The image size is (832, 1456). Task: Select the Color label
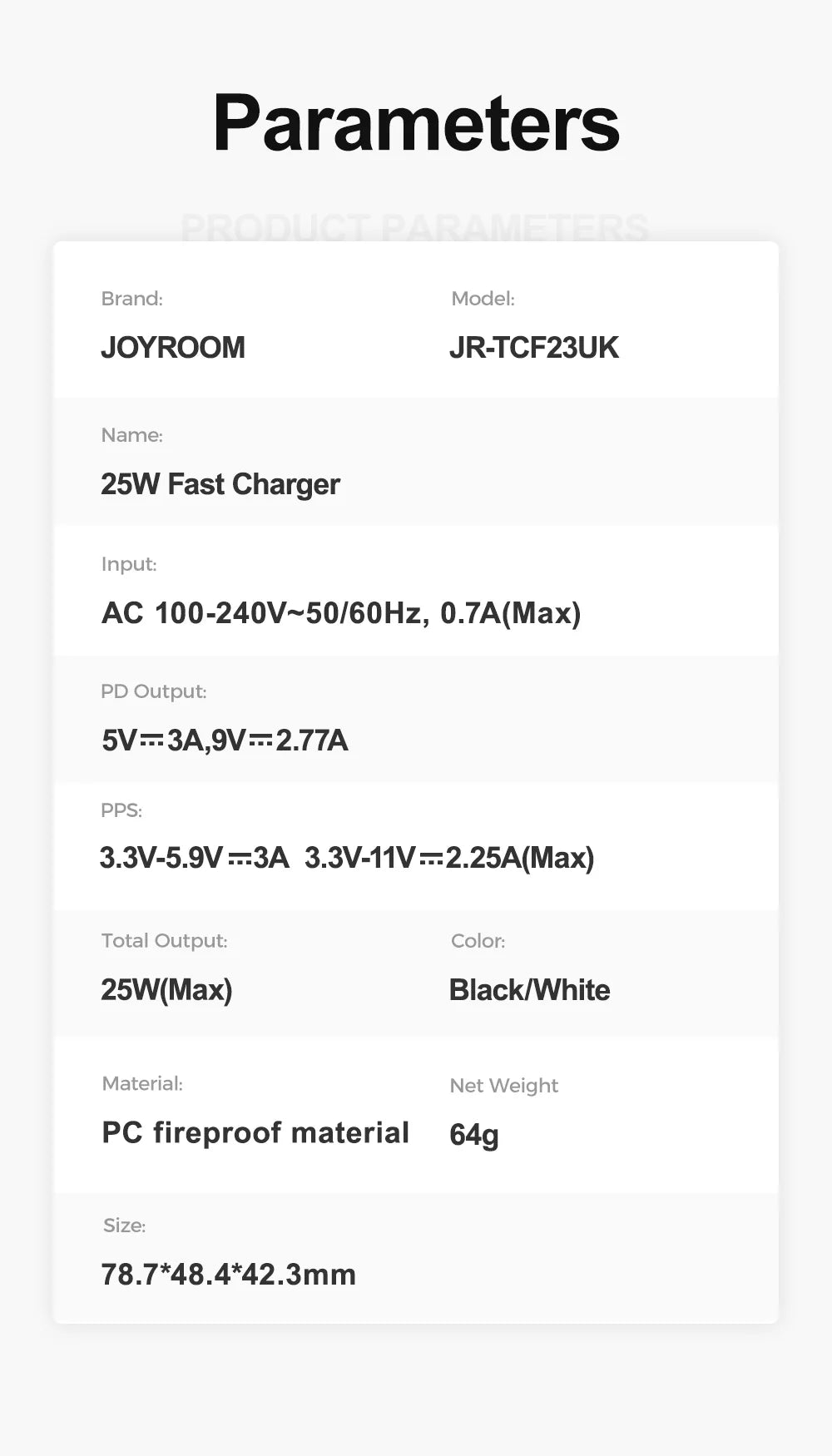(478, 941)
